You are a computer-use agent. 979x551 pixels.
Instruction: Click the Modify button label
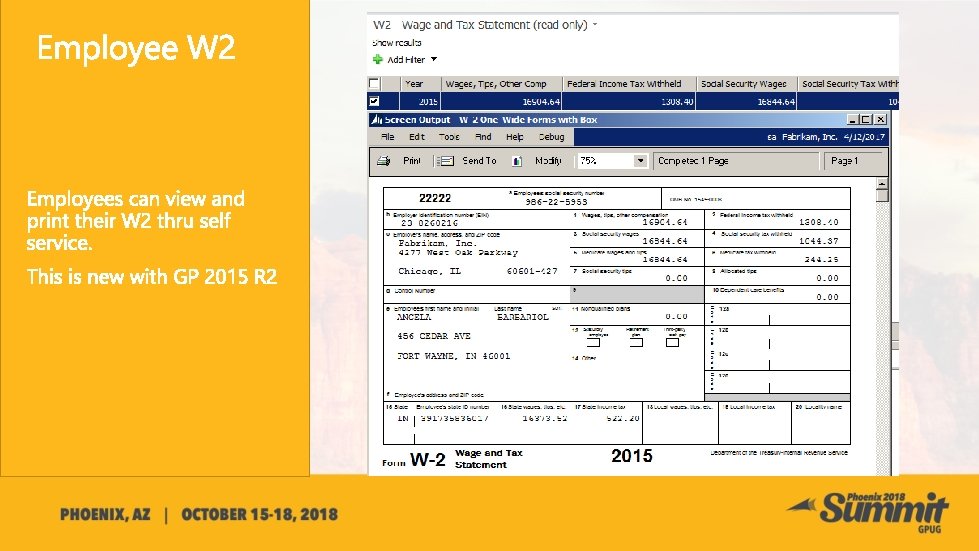tap(548, 161)
